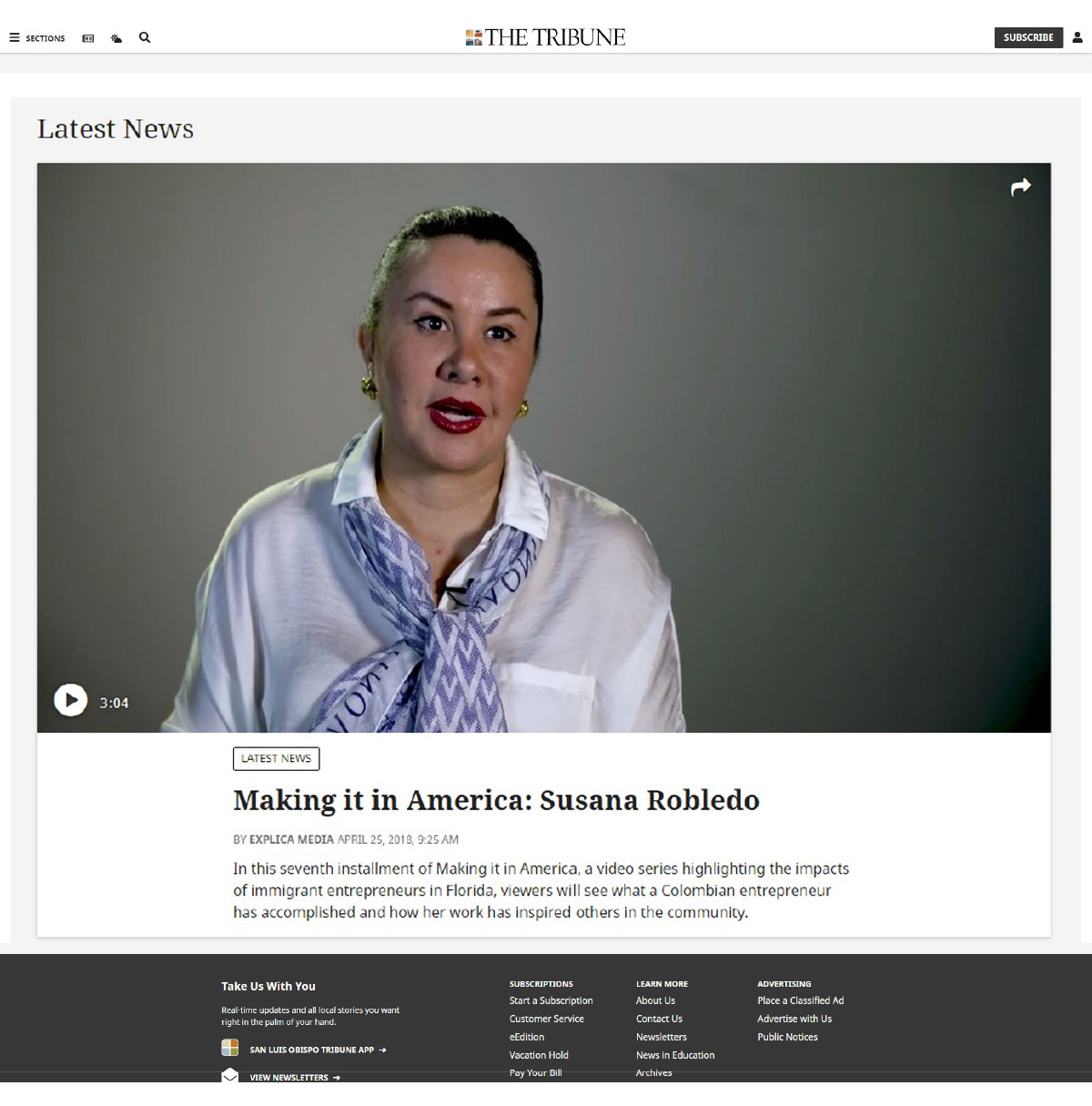Screen dimensions: 1092x1106
Task: Share the video using arrow icon
Action: click(x=1021, y=187)
